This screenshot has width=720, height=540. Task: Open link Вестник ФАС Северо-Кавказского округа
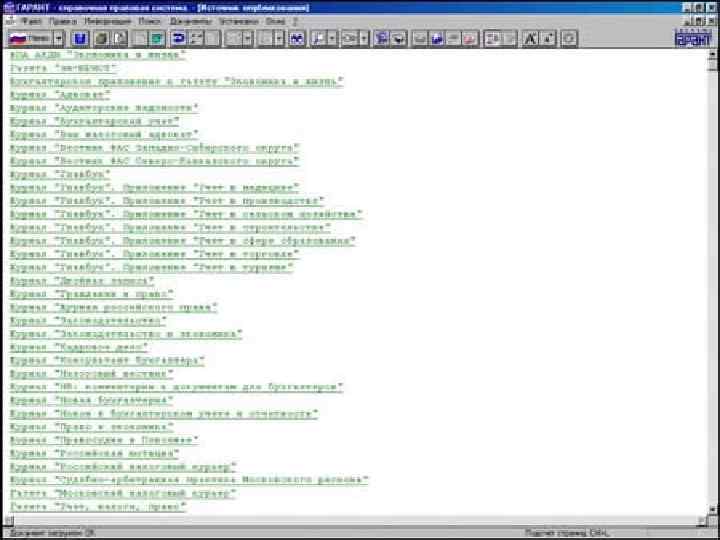tap(155, 162)
